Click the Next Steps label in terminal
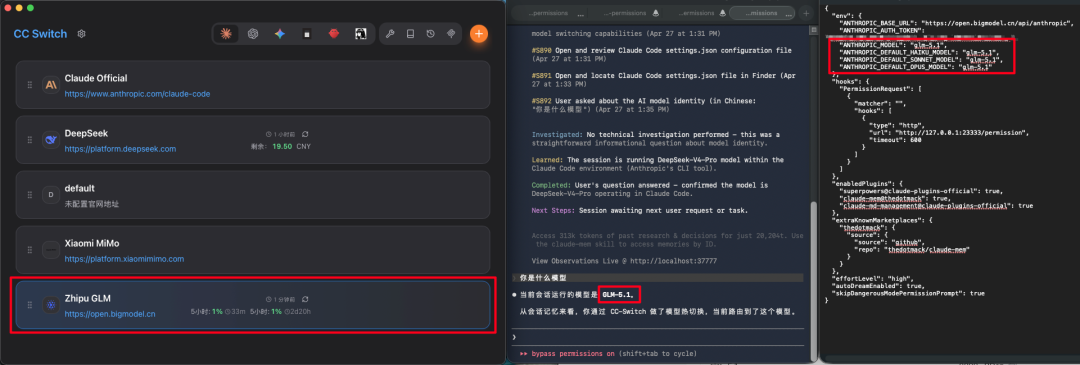Image resolution: width=1080 pixels, height=365 pixels. pyautogui.click(x=554, y=210)
